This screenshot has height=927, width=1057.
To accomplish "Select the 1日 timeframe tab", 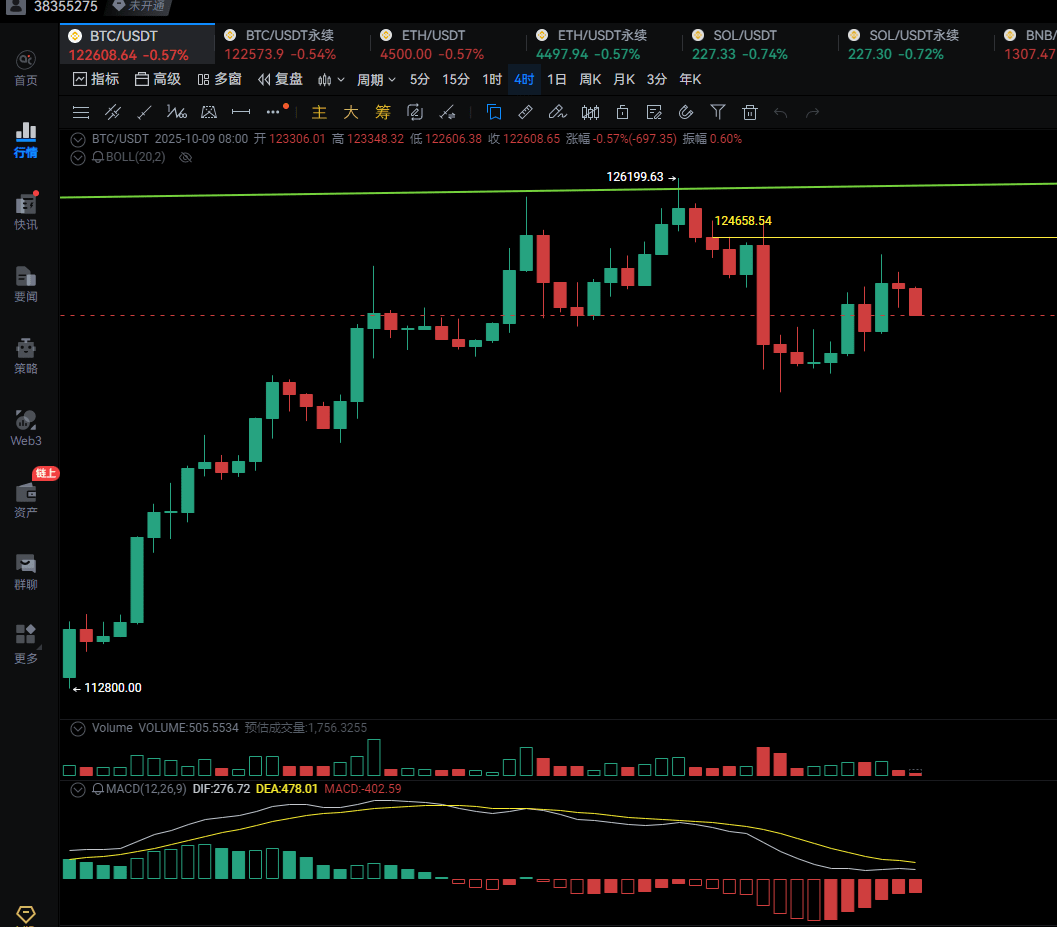I will (x=556, y=79).
